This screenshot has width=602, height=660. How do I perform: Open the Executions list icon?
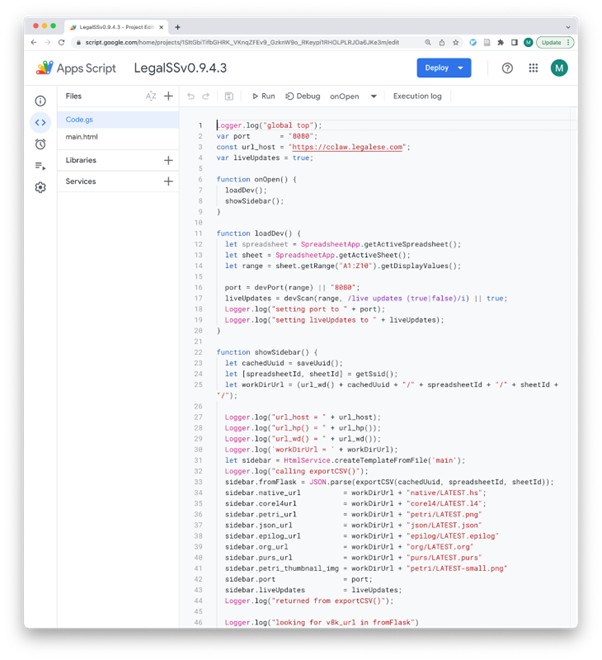40,166
